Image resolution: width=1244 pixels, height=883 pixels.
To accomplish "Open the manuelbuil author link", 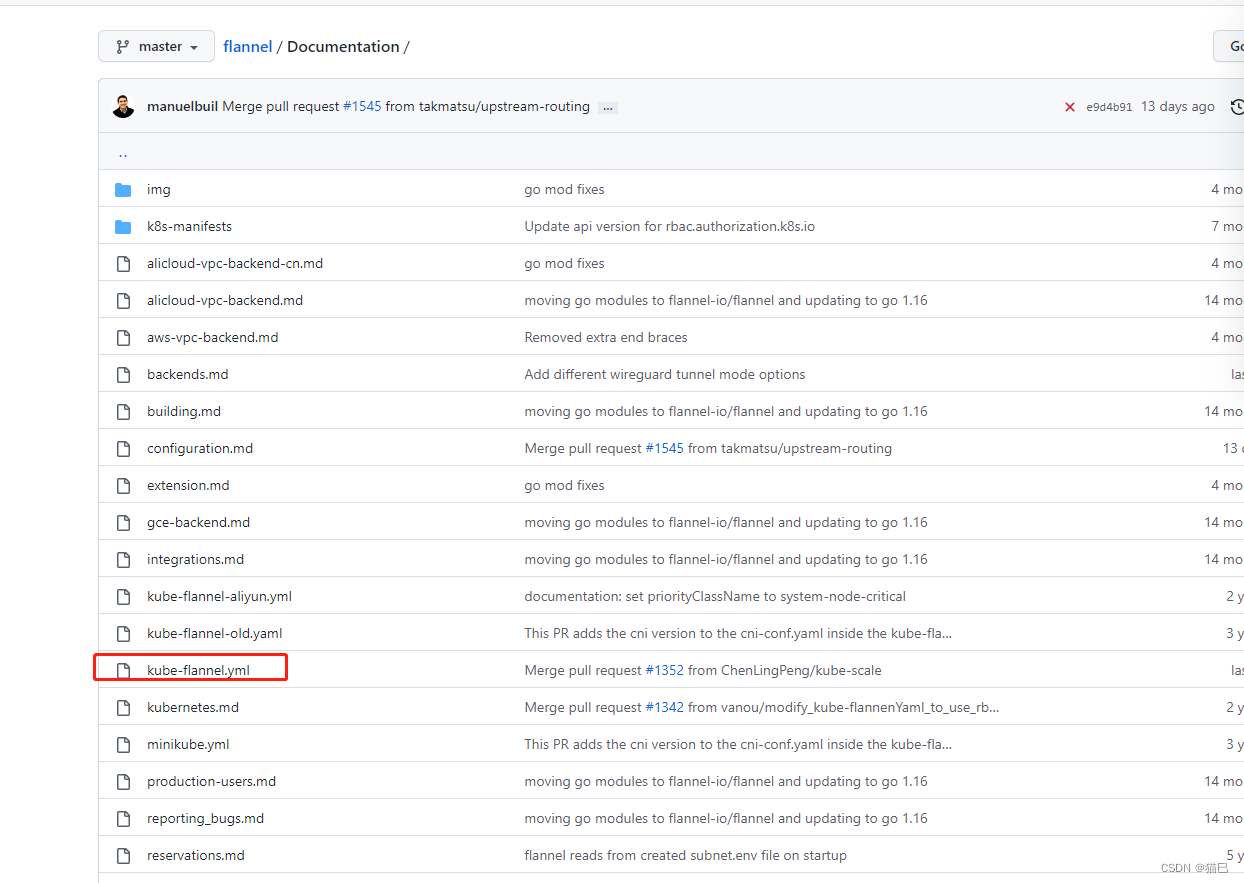I will click(182, 106).
